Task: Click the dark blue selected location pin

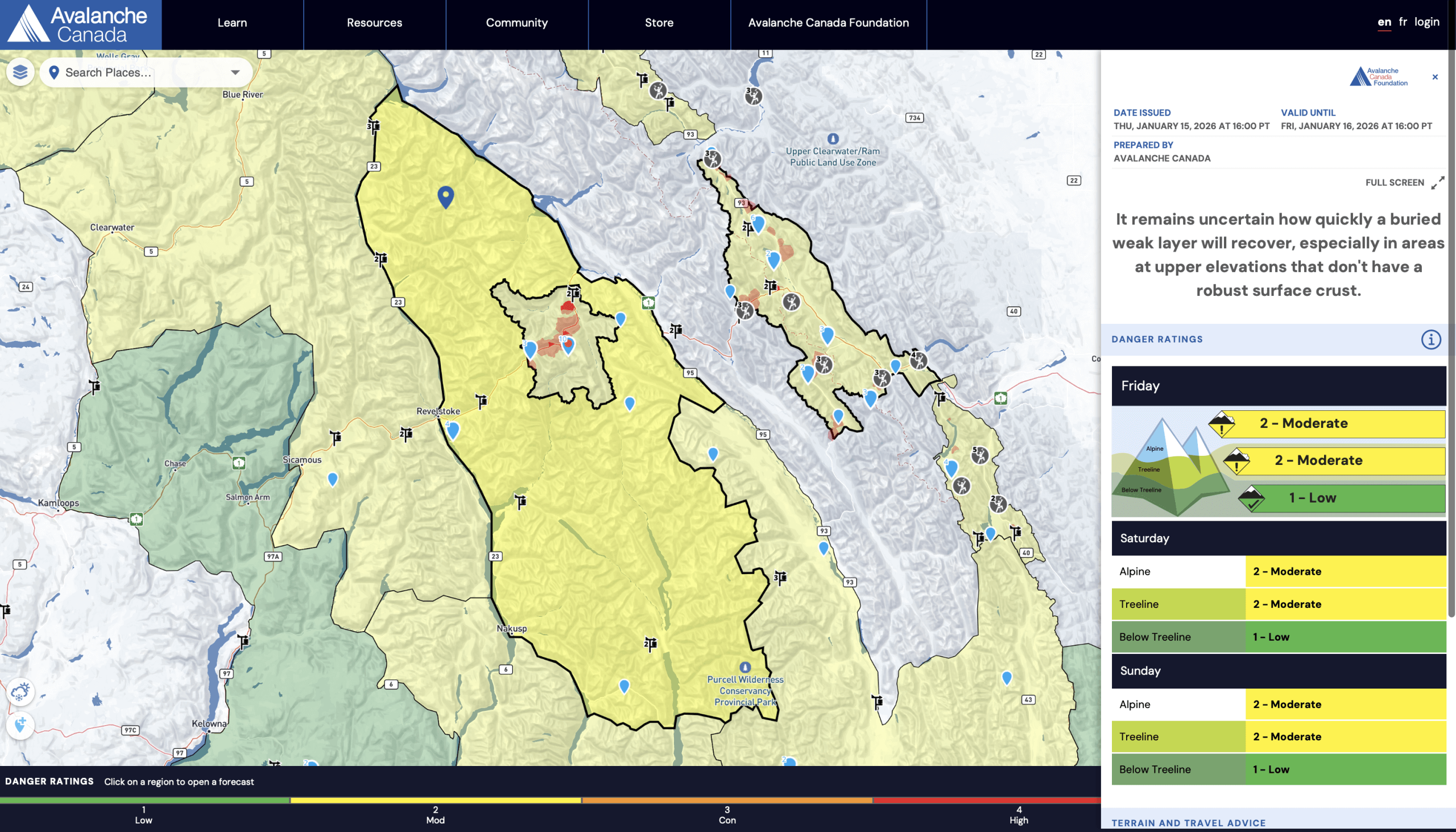Action: [x=445, y=196]
